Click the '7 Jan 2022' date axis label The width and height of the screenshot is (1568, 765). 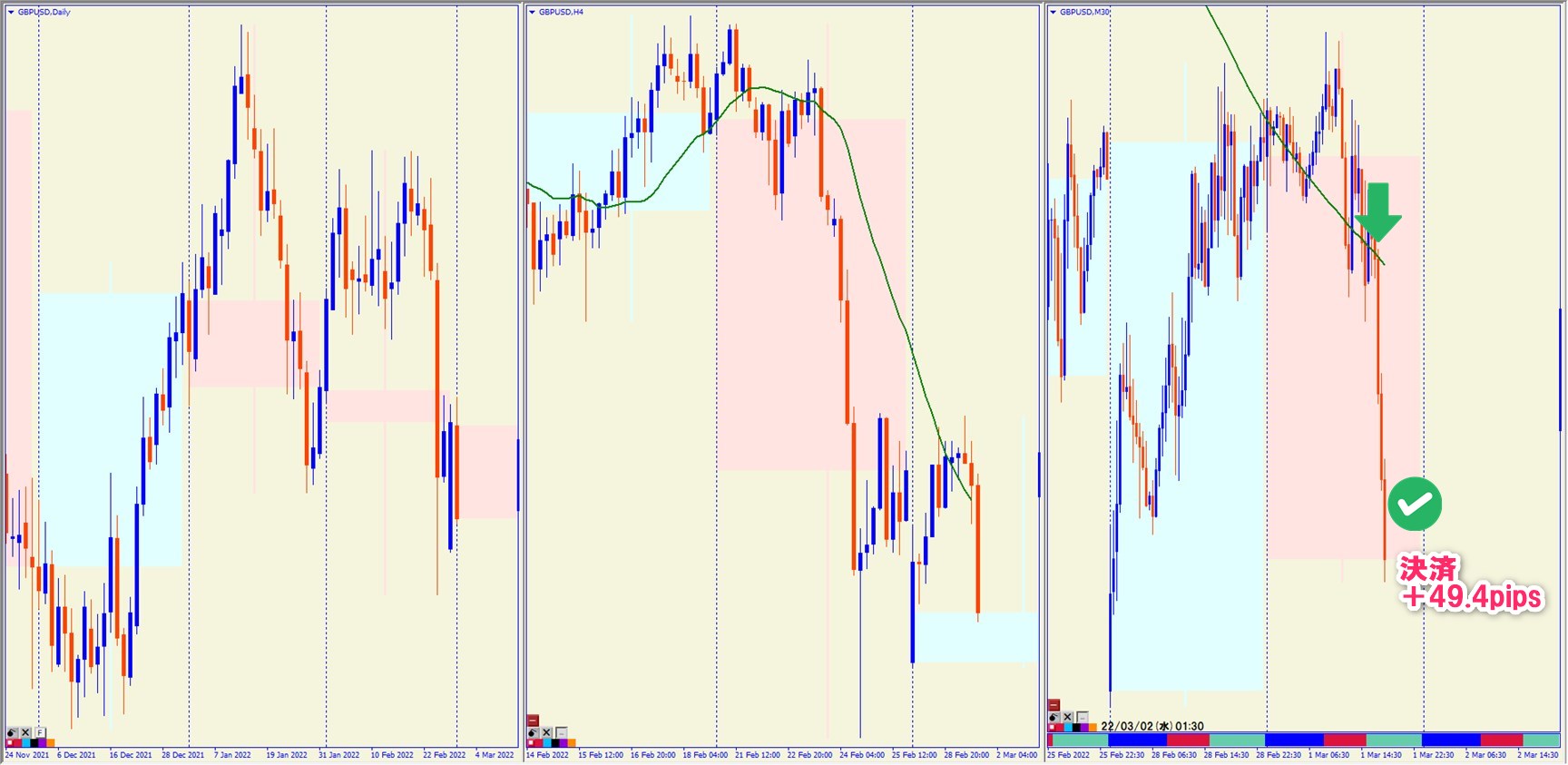pyautogui.click(x=232, y=755)
